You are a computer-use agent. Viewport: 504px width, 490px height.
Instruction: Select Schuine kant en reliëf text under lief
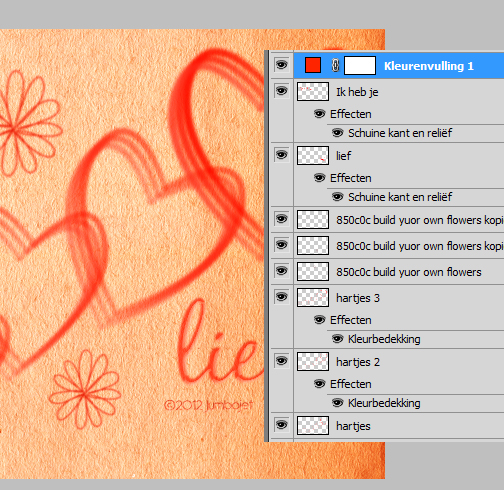click(x=400, y=197)
